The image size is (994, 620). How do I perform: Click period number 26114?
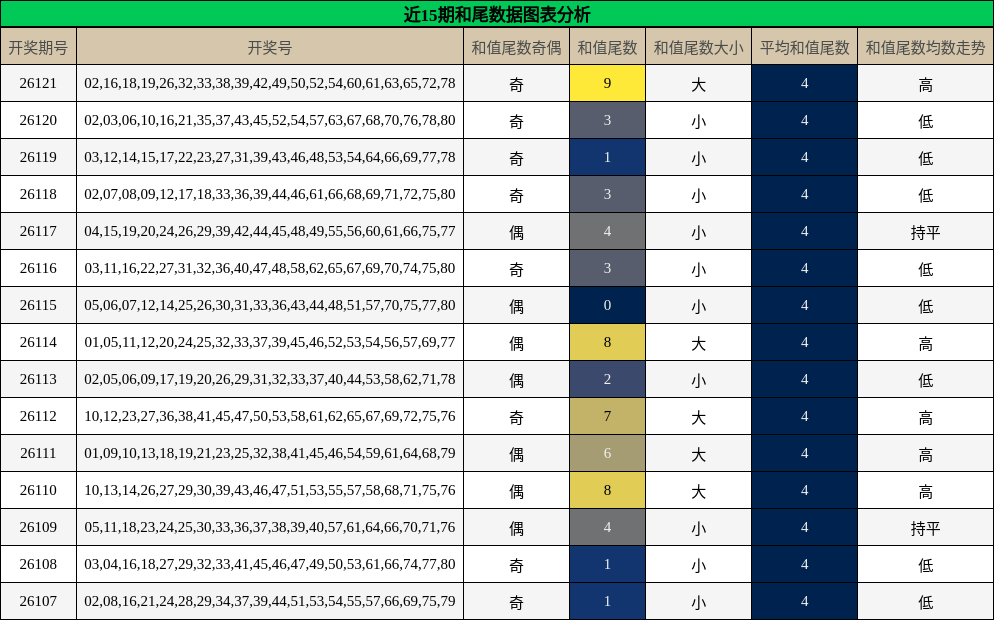pyautogui.click(x=38, y=342)
